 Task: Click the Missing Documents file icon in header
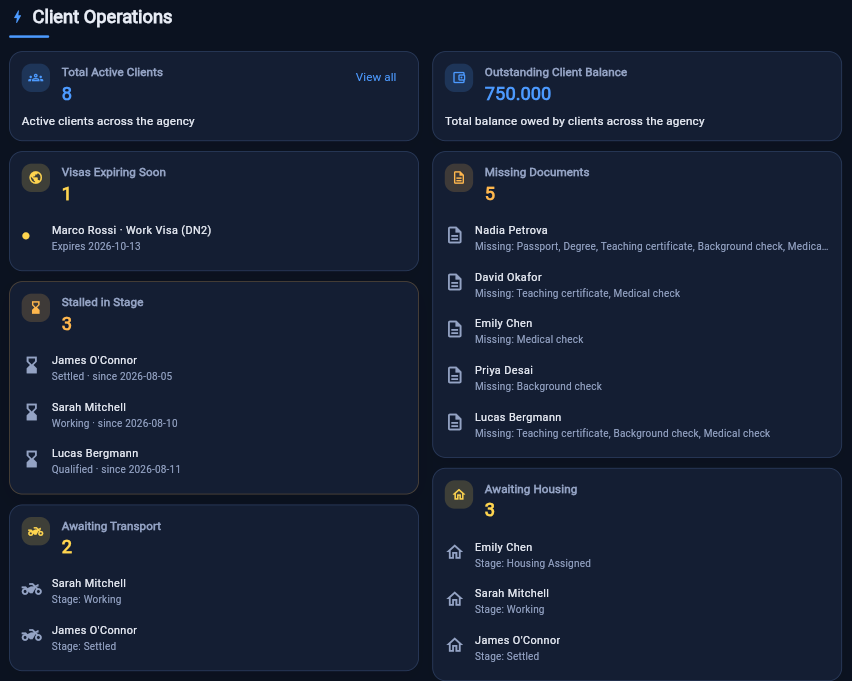coord(459,178)
